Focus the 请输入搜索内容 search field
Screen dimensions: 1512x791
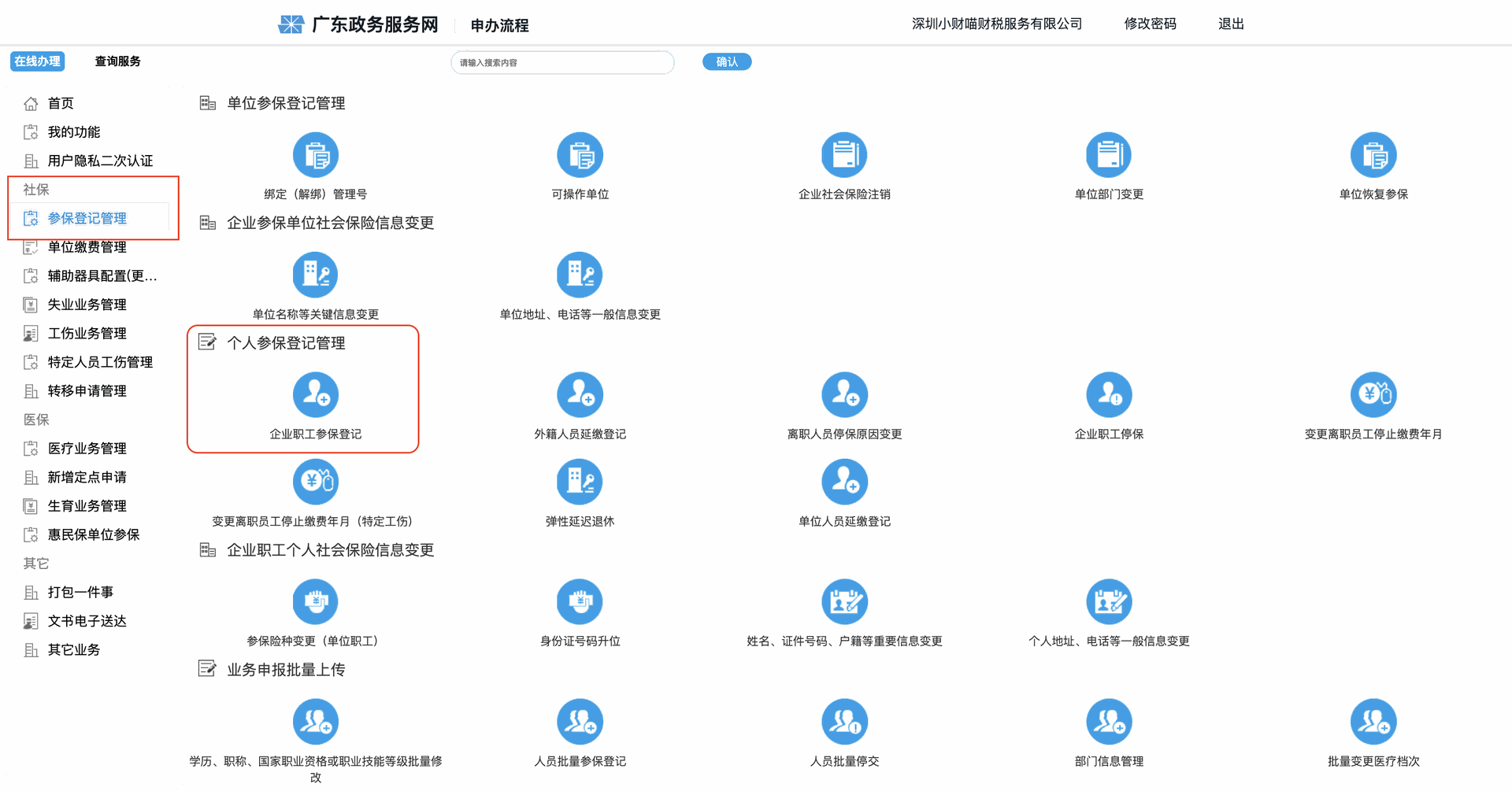click(x=562, y=62)
